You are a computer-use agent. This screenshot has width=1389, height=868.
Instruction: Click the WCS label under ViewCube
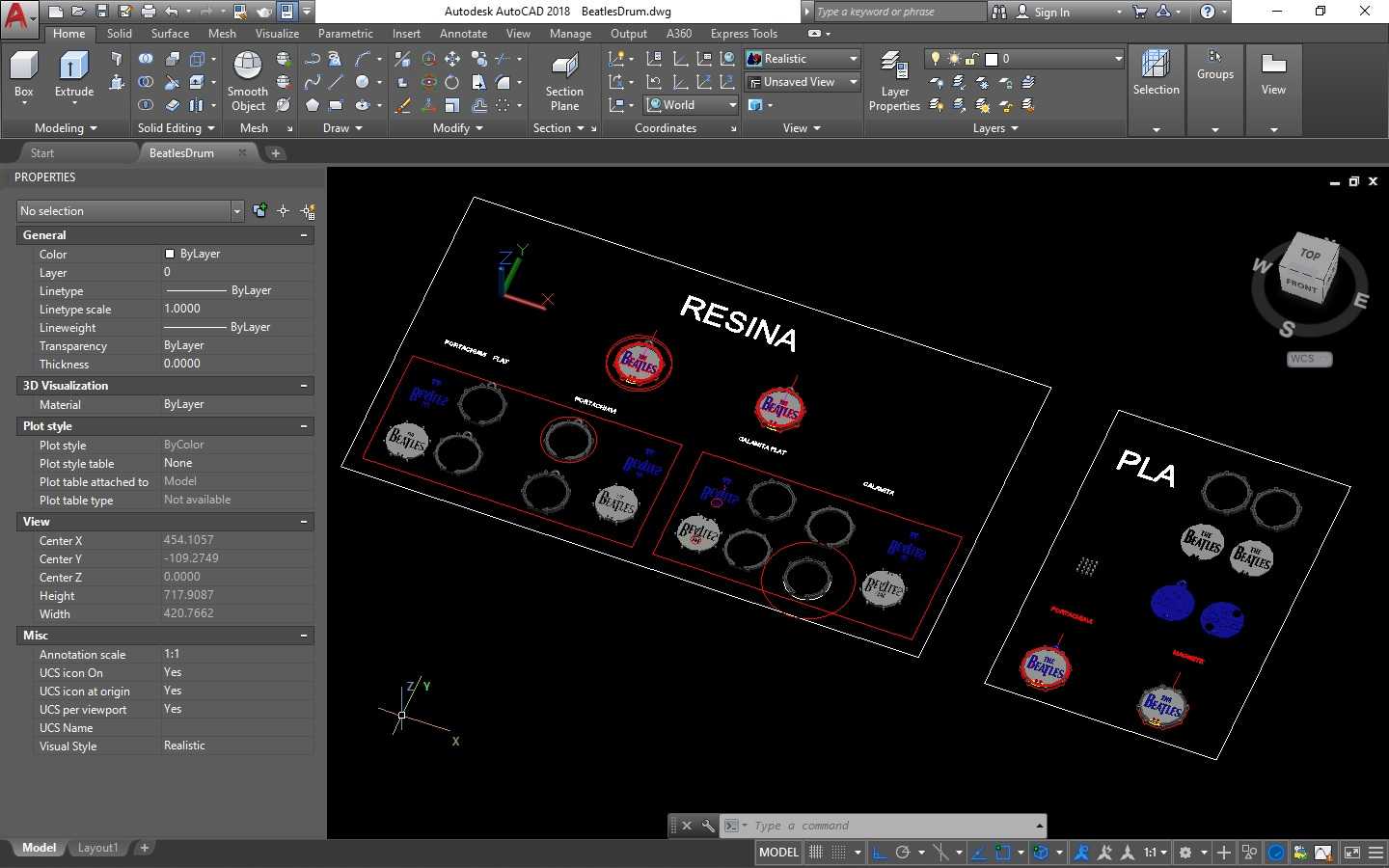pyautogui.click(x=1309, y=359)
